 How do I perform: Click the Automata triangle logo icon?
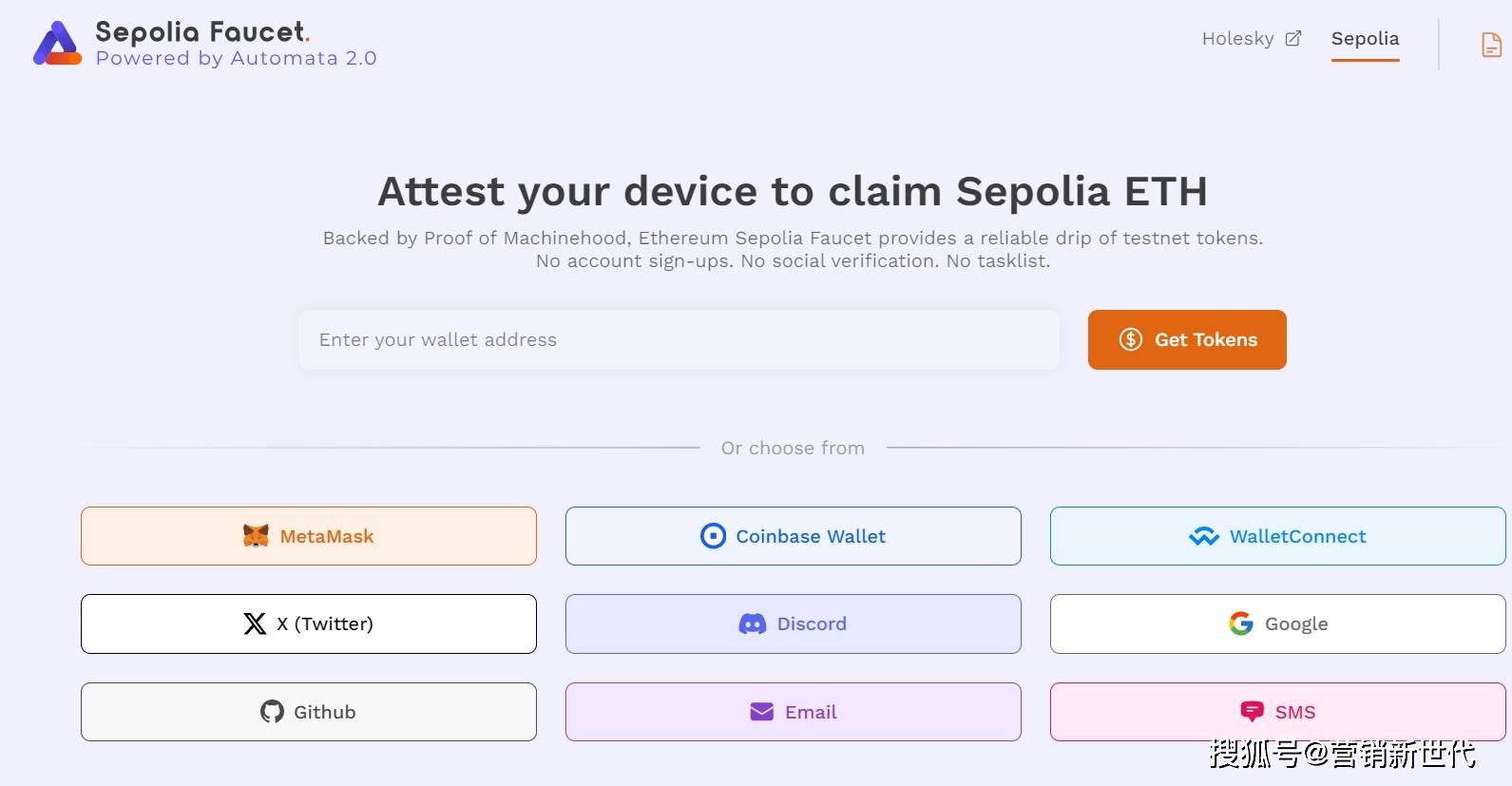click(x=57, y=44)
